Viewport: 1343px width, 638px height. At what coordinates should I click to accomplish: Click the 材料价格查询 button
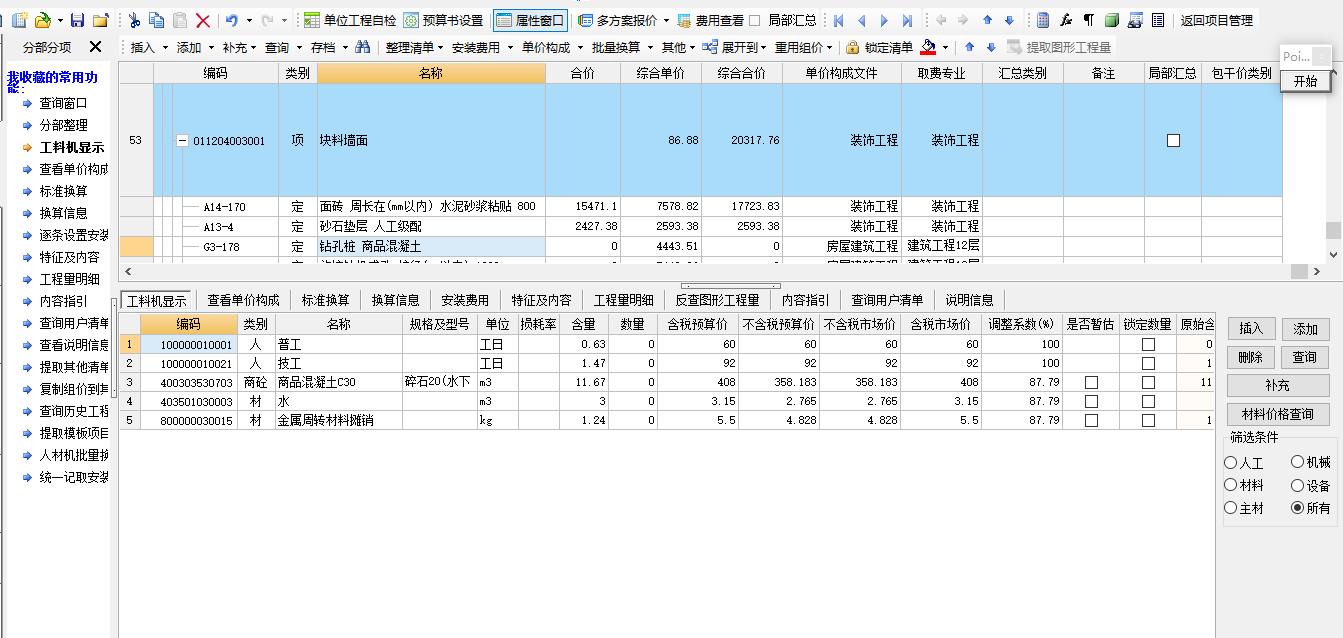1277,414
